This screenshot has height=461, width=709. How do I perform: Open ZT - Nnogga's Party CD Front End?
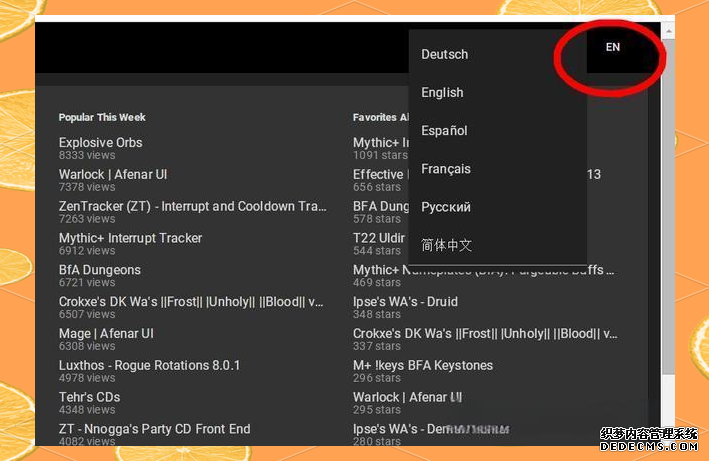tap(154, 429)
